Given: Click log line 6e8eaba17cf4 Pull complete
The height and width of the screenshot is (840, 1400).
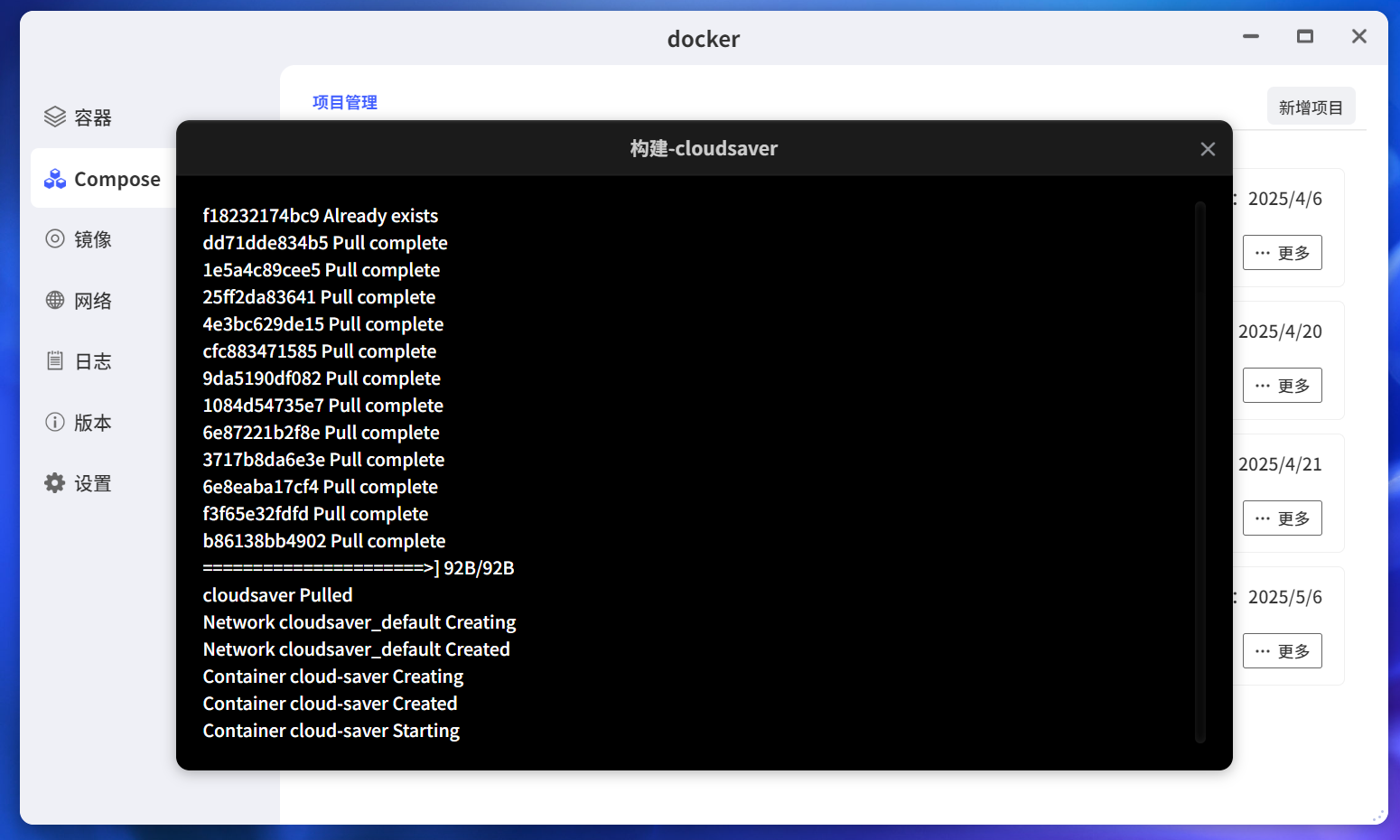Looking at the screenshot, I should (321, 487).
